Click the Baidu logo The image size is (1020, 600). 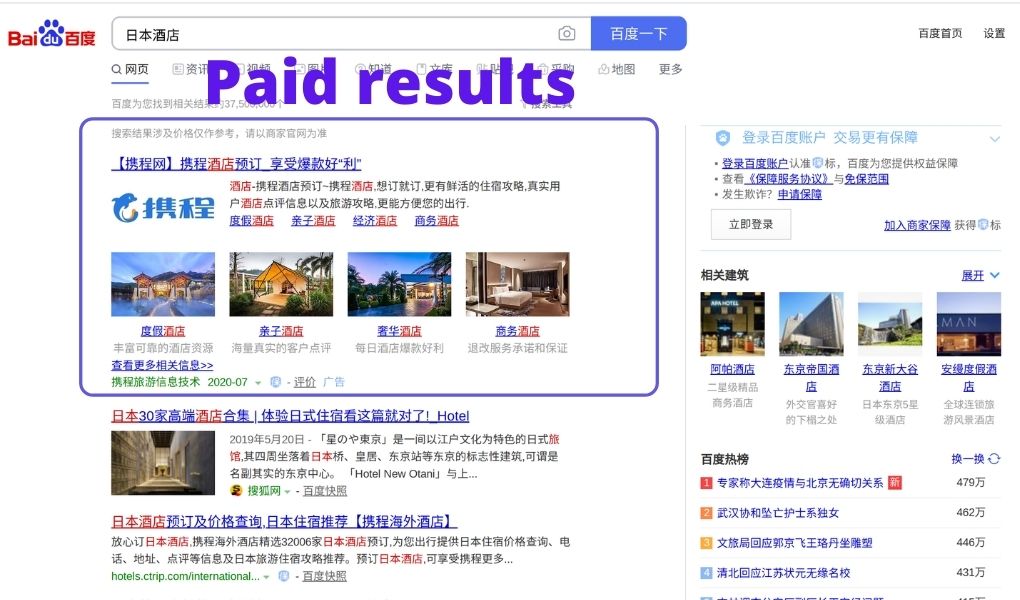(51, 34)
